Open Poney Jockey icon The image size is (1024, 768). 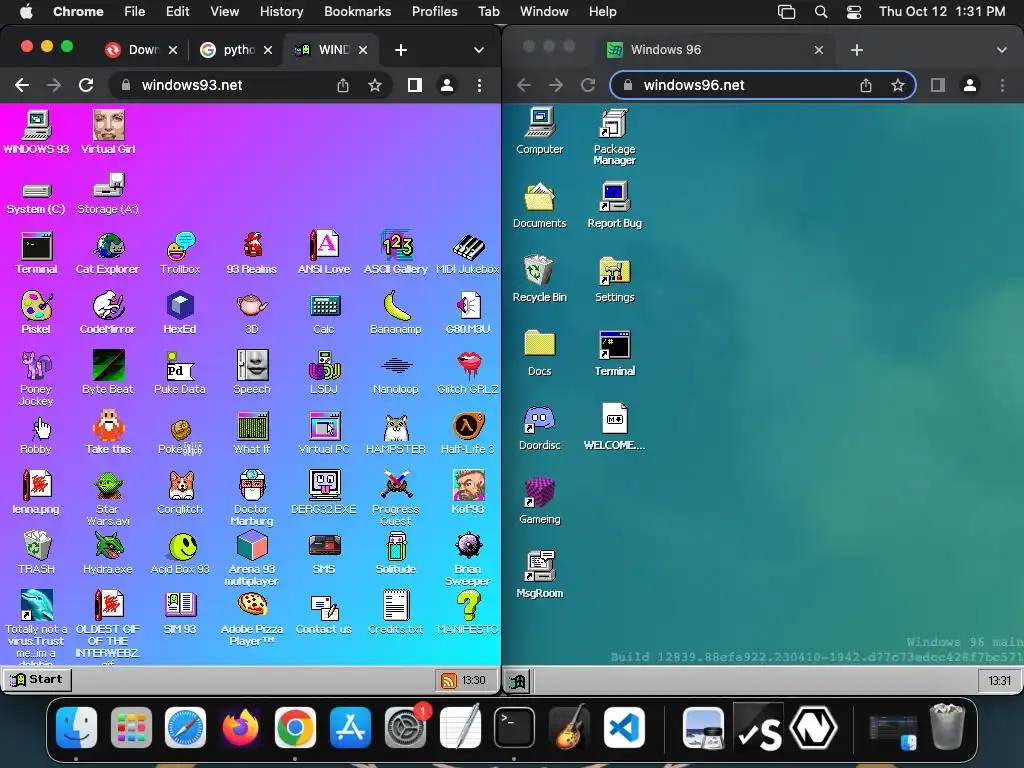point(37,378)
